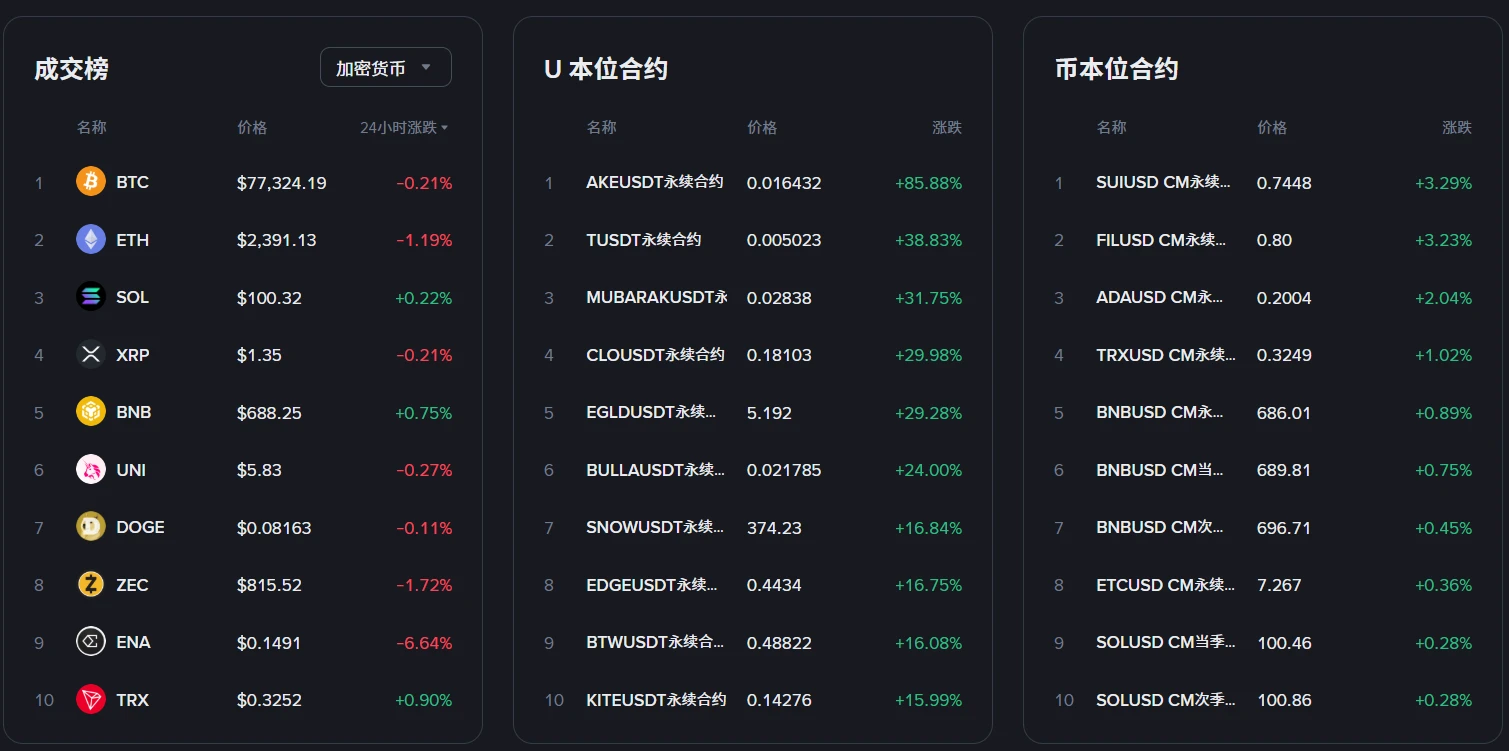This screenshot has width=1509, height=751.
Task: Click 价格 header in 币本位合约
Action: pyautogui.click(x=1272, y=128)
